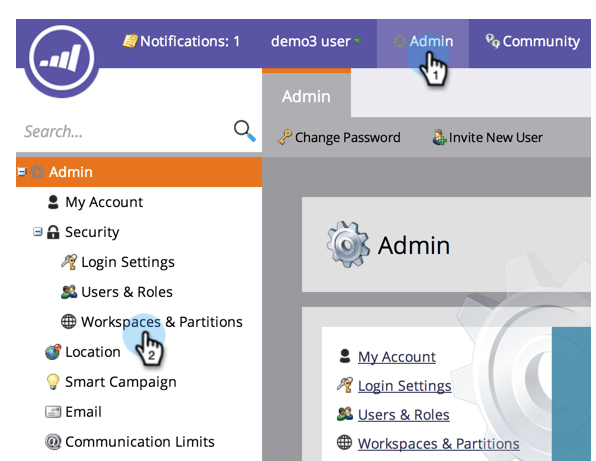Viewport: 596px width, 461px height.
Task: Click the Communication Limits @ icon
Action: (53, 442)
